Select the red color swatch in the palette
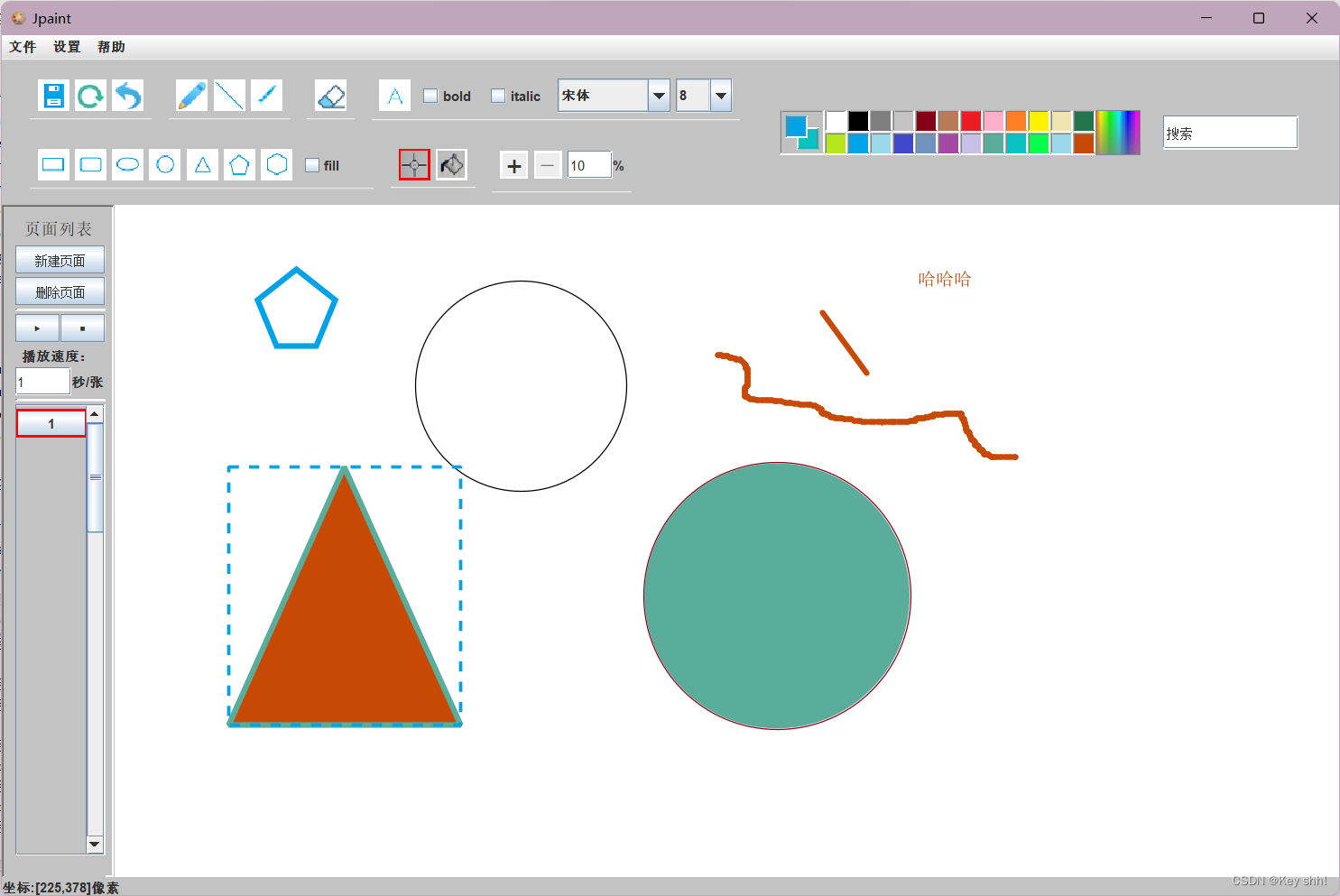 point(970,120)
